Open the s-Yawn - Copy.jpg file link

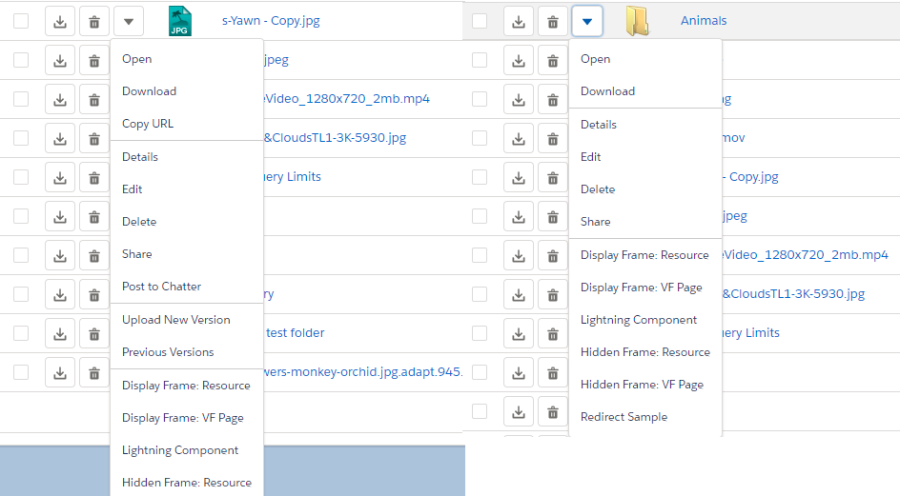[x=270, y=21]
